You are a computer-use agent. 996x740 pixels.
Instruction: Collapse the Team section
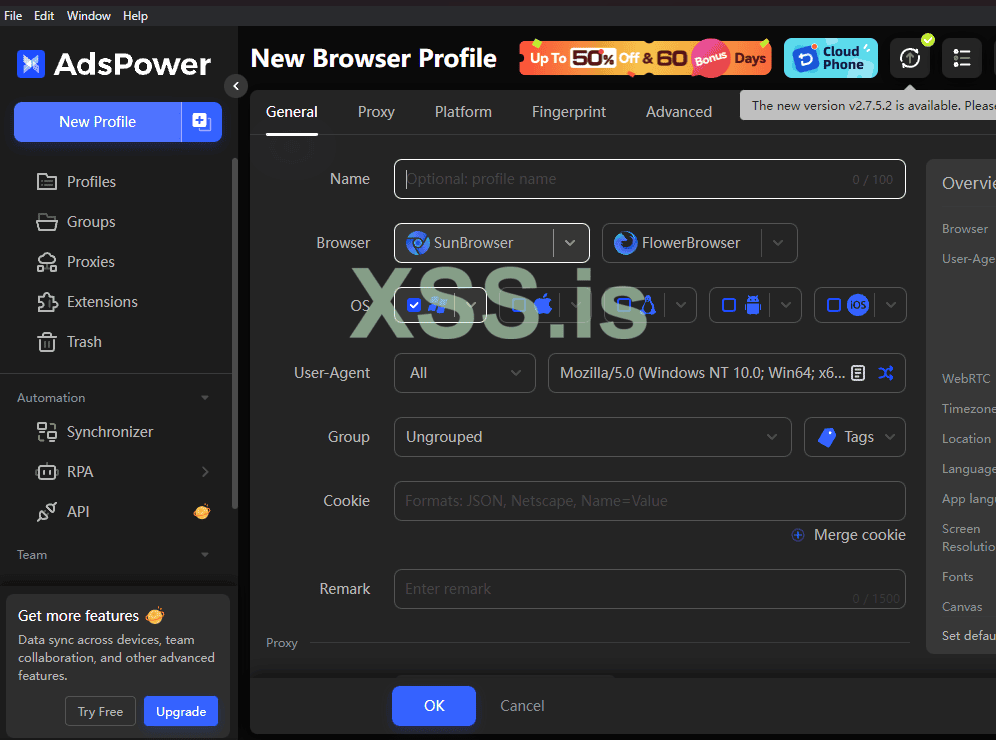pyautogui.click(x=205, y=555)
